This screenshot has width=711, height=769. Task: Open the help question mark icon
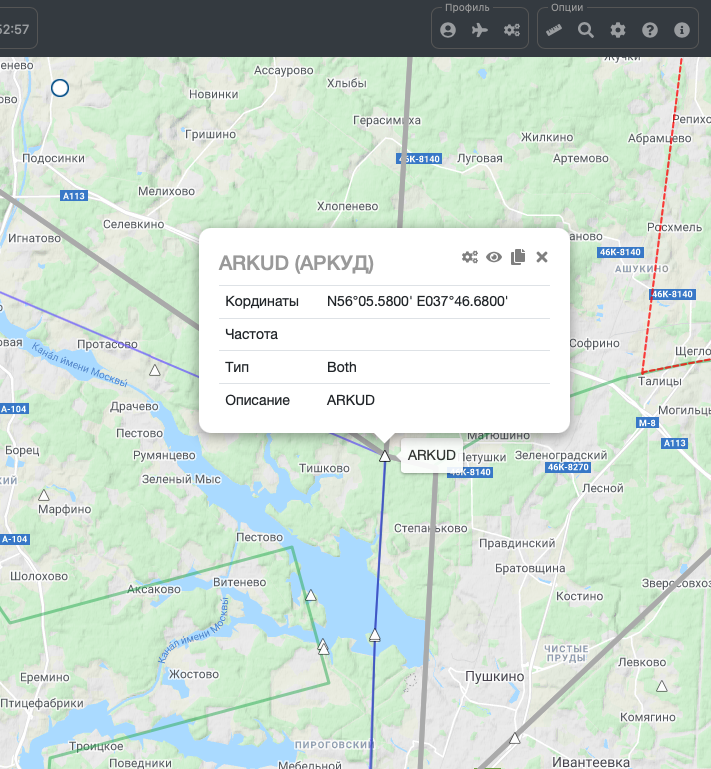(650, 30)
